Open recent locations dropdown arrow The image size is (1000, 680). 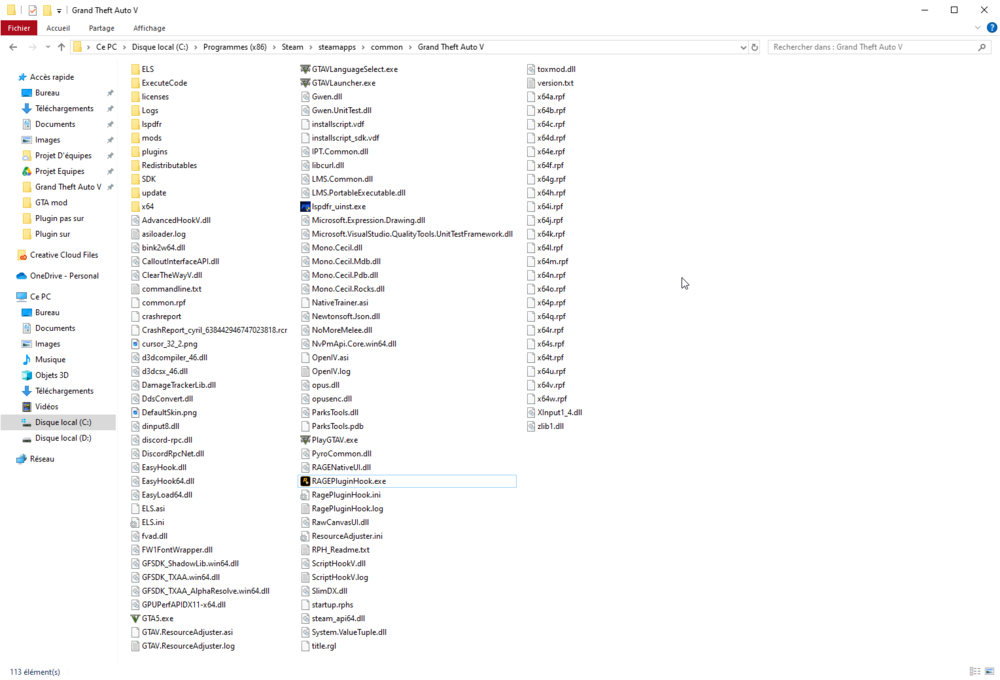click(48, 47)
